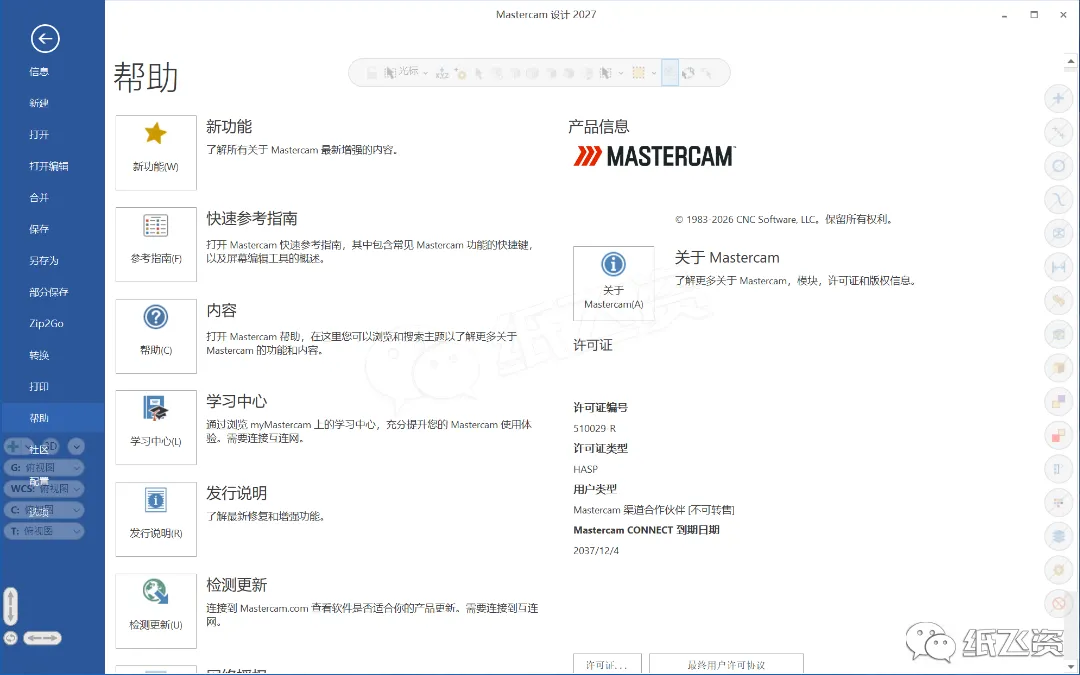Click the faded circle icon in right toolbar
Image resolution: width=1080 pixels, height=675 pixels.
pos(1059,165)
